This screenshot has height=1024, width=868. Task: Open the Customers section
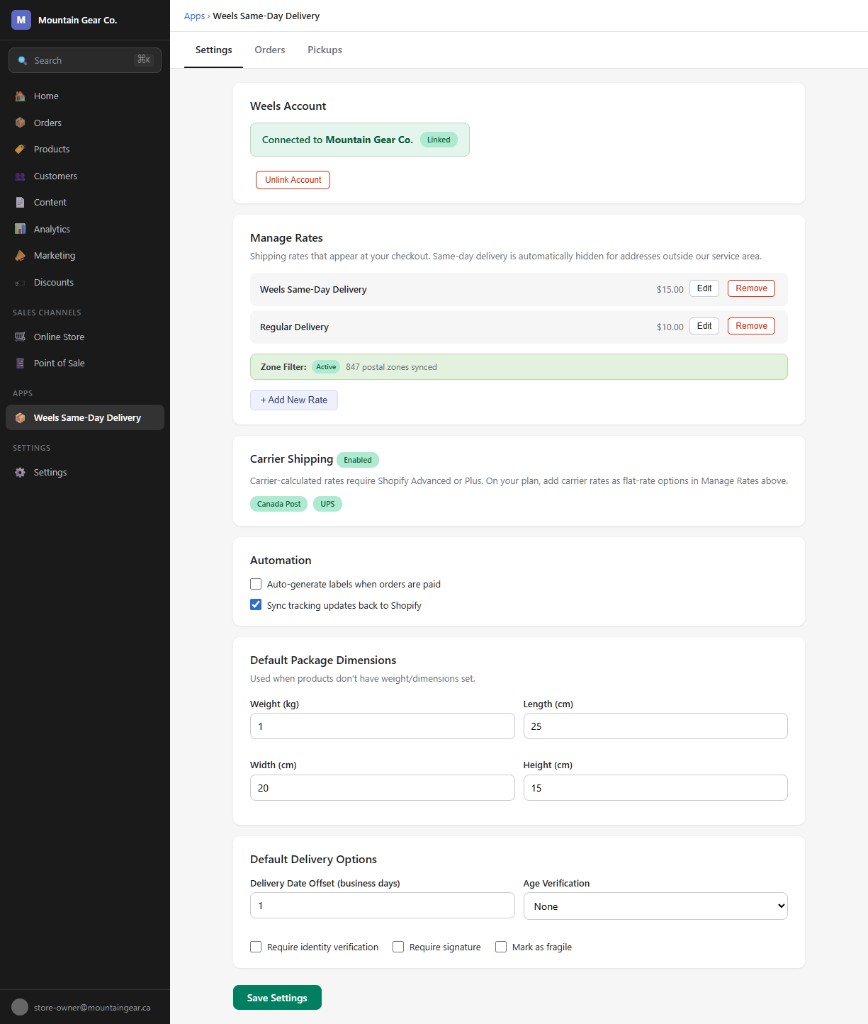[x=54, y=176]
